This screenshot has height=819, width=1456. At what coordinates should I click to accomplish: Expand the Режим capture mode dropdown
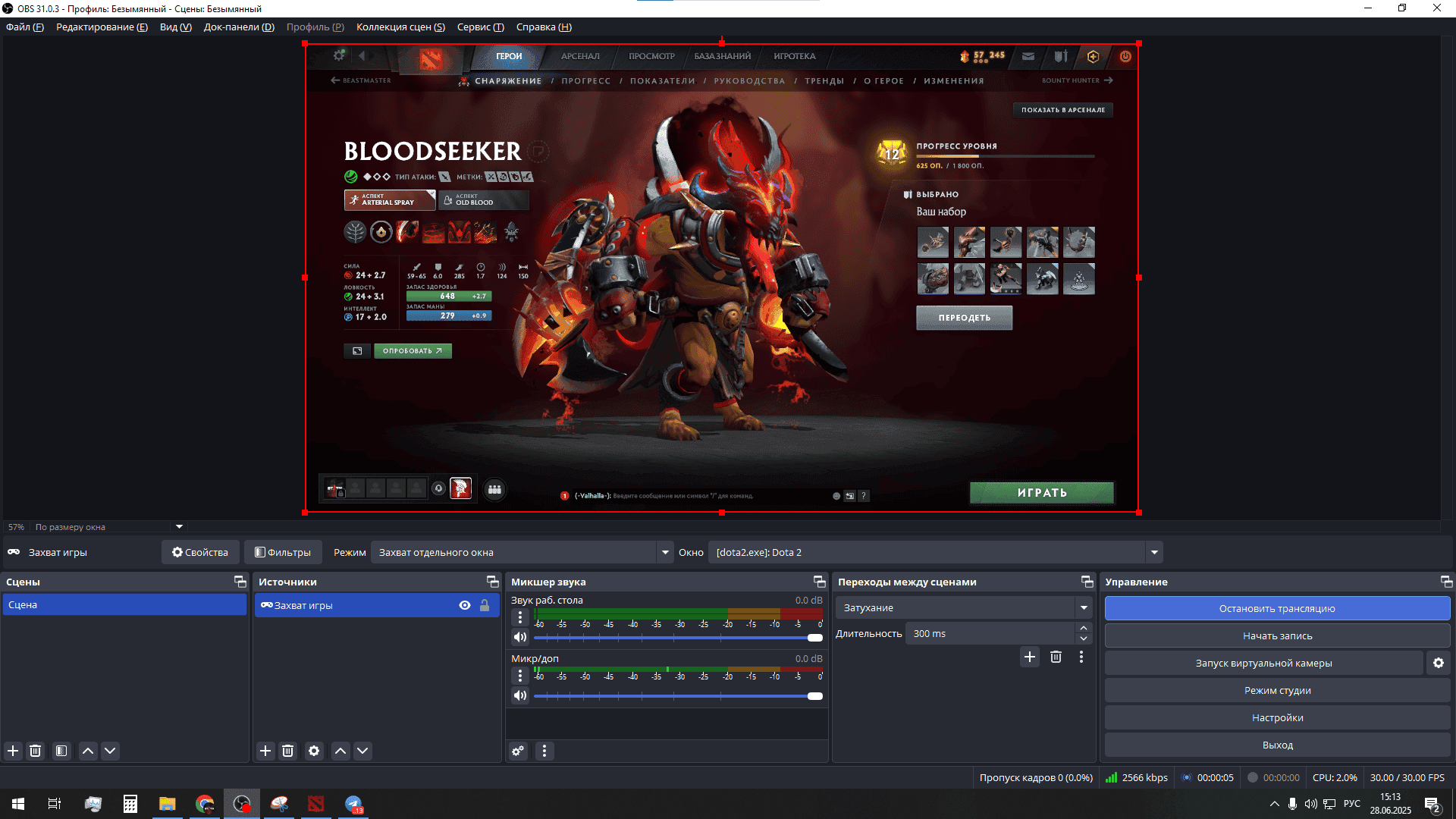(665, 552)
